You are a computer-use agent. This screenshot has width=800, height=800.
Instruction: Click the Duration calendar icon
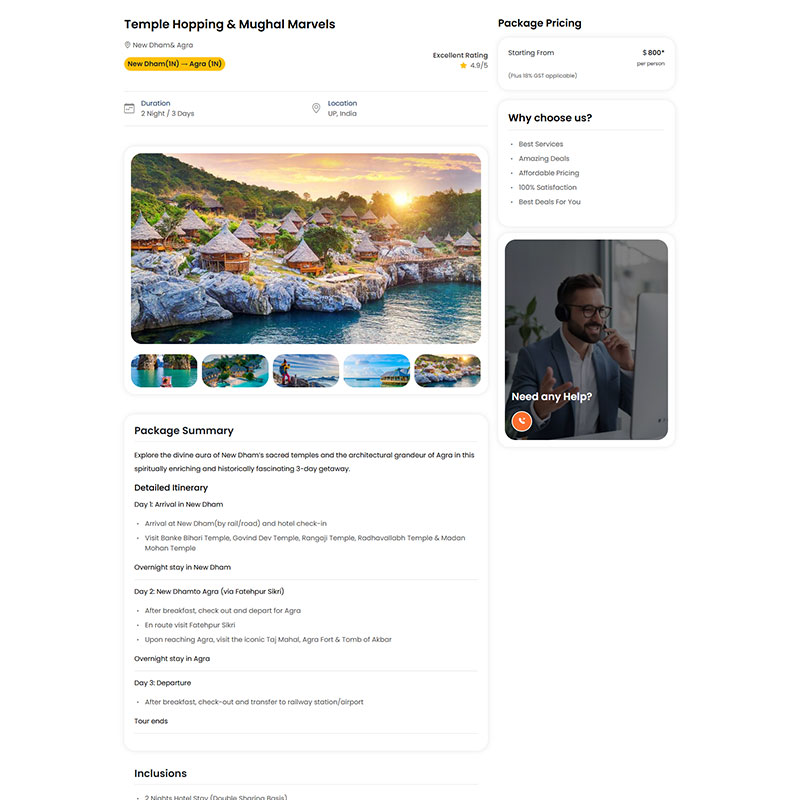coord(130,108)
